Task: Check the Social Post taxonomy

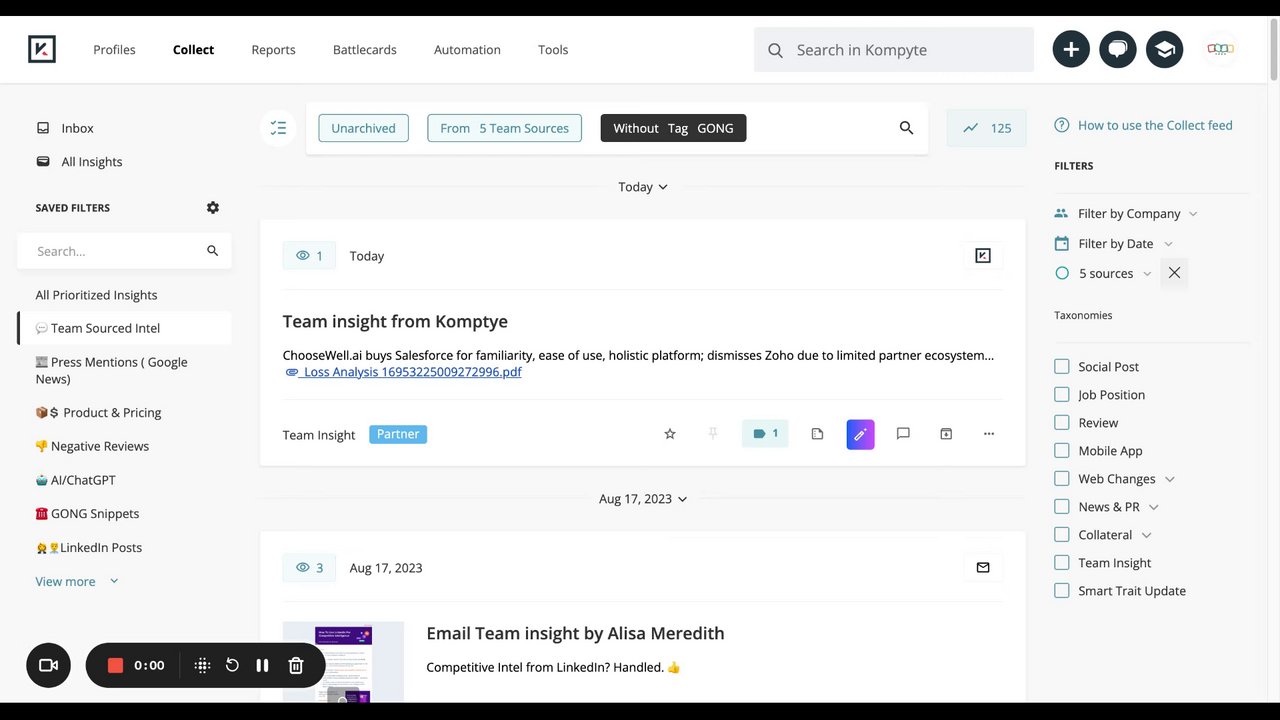Action: click(x=1062, y=367)
